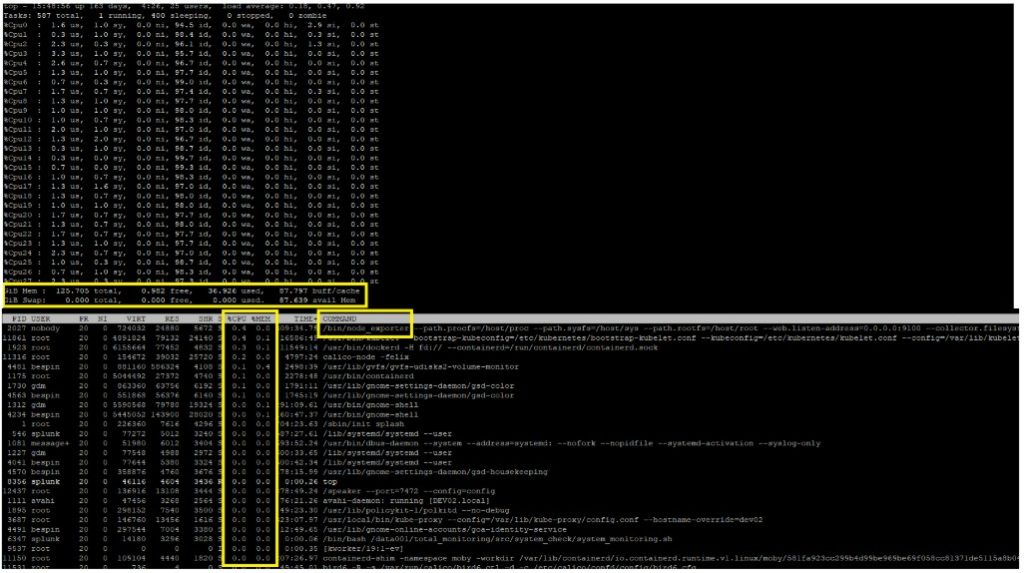Click the %CPU column header
Viewport: 1024px width, 573px height.
[233, 318]
